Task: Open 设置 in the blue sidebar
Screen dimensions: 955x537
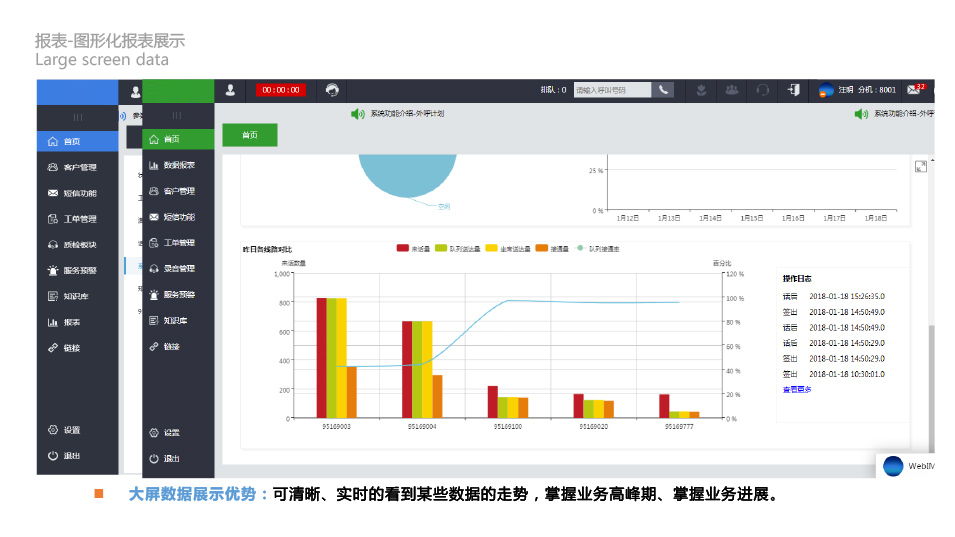Action: pyautogui.click(x=77, y=430)
